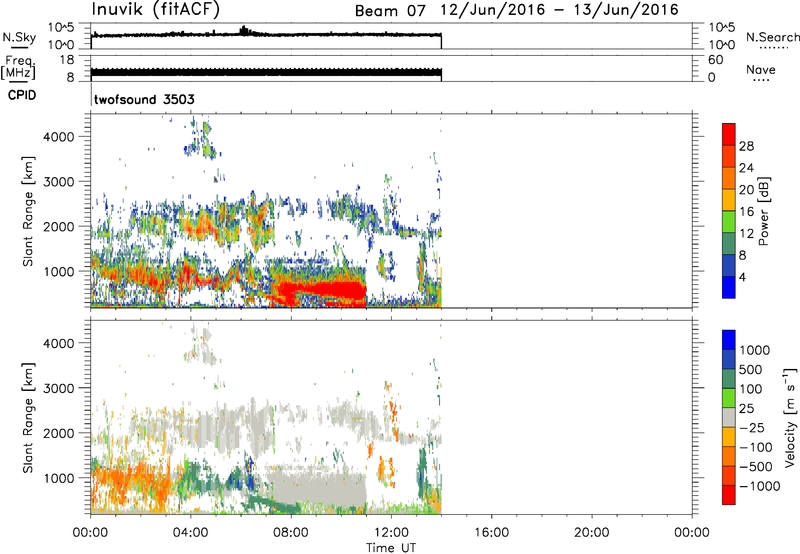Click the 'Power [dB]' color bar title

coord(763,211)
